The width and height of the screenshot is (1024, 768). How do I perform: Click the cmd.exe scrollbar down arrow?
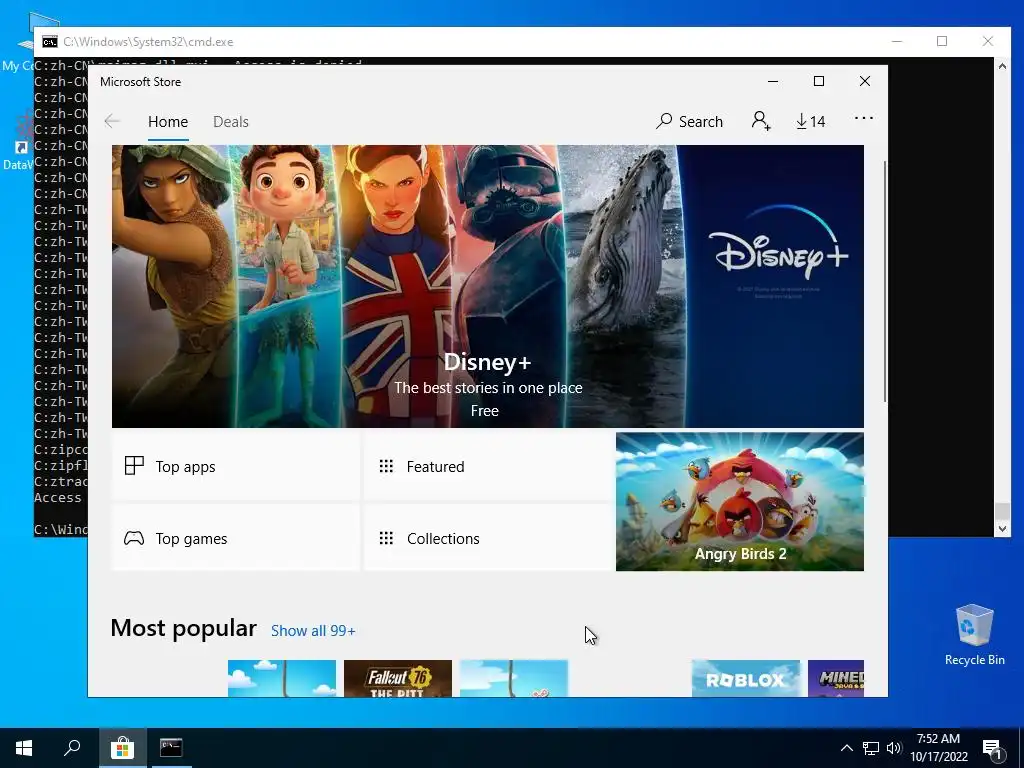click(x=1002, y=529)
